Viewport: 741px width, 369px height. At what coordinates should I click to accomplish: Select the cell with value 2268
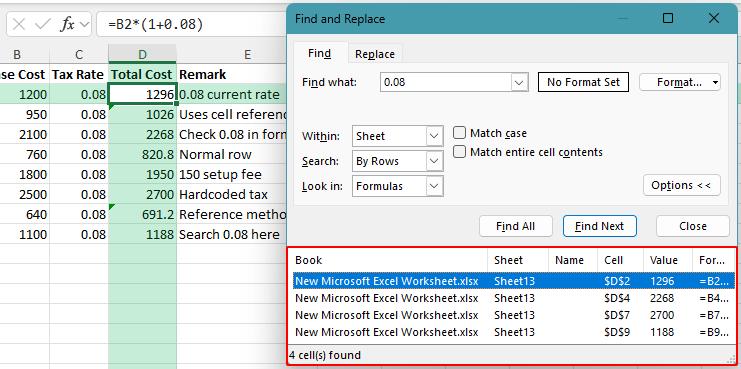pyautogui.click(x=142, y=135)
